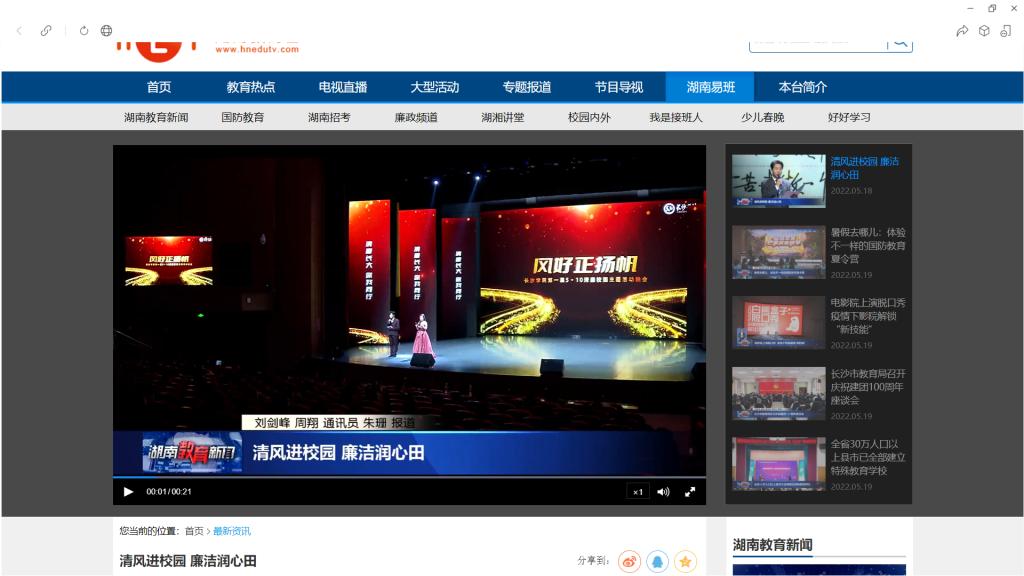Go to 湖南教育新闻 in the sub-navigation

point(156,117)
